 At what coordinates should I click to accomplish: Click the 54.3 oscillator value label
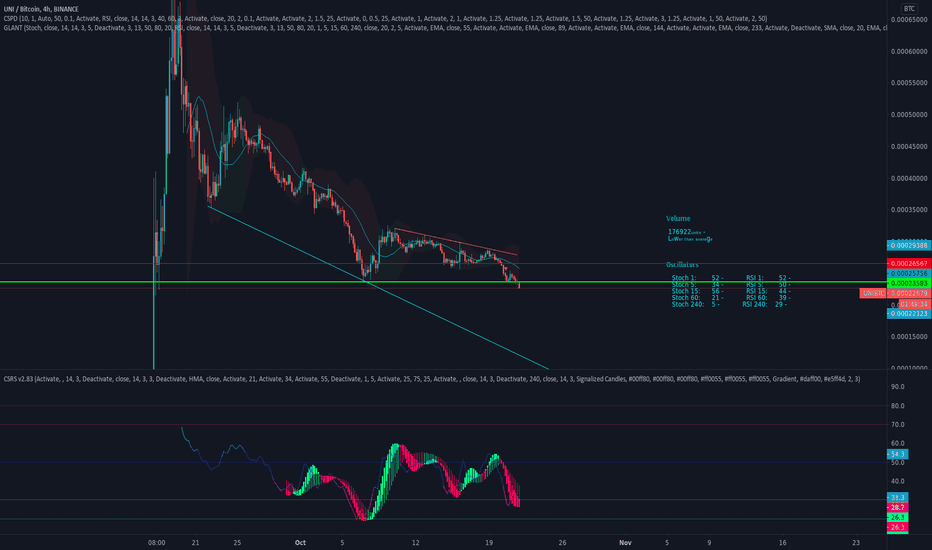[897, 454]
